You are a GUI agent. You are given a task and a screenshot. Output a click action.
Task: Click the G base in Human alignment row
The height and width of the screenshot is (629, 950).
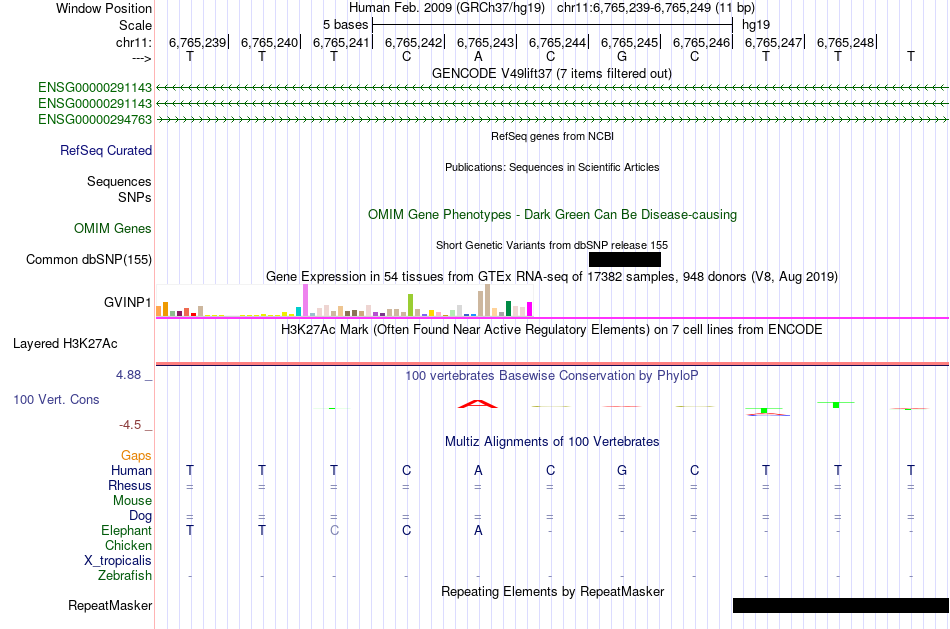pyautogui.click(x=622, y=470)
